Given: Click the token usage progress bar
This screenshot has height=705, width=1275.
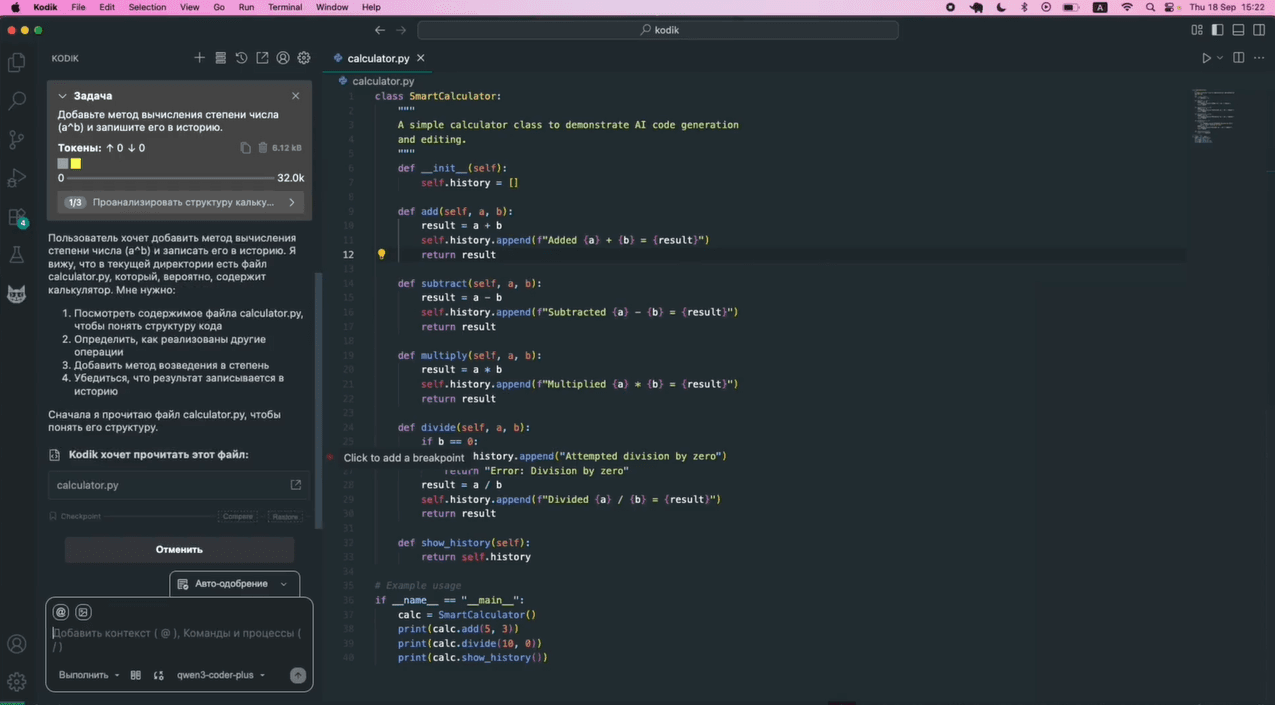Looking at the screenshot, I should [x=170, y=178].
